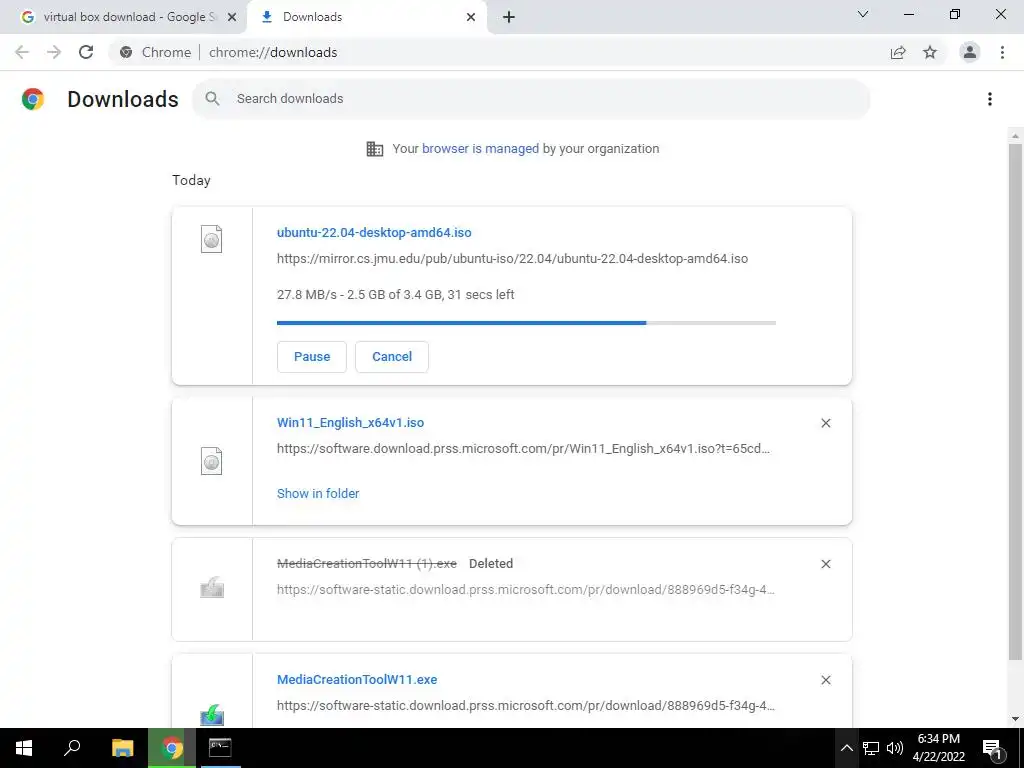Click the browser forward arrow
Viewport: 1024px width, 768px height.
point(54,52)
